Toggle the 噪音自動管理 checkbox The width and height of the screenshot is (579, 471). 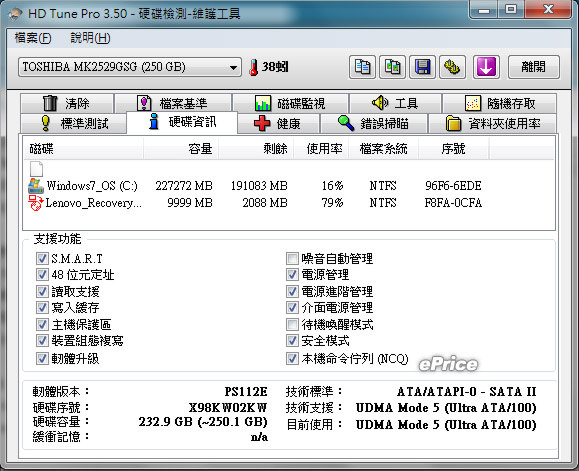(x=292, y=258)
